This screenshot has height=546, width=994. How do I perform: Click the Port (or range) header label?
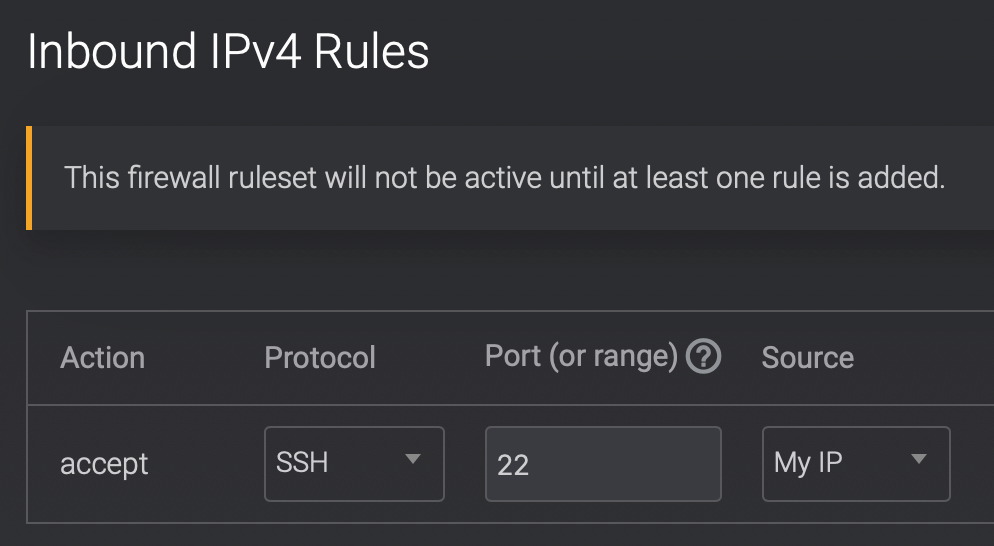click(581, 356)
